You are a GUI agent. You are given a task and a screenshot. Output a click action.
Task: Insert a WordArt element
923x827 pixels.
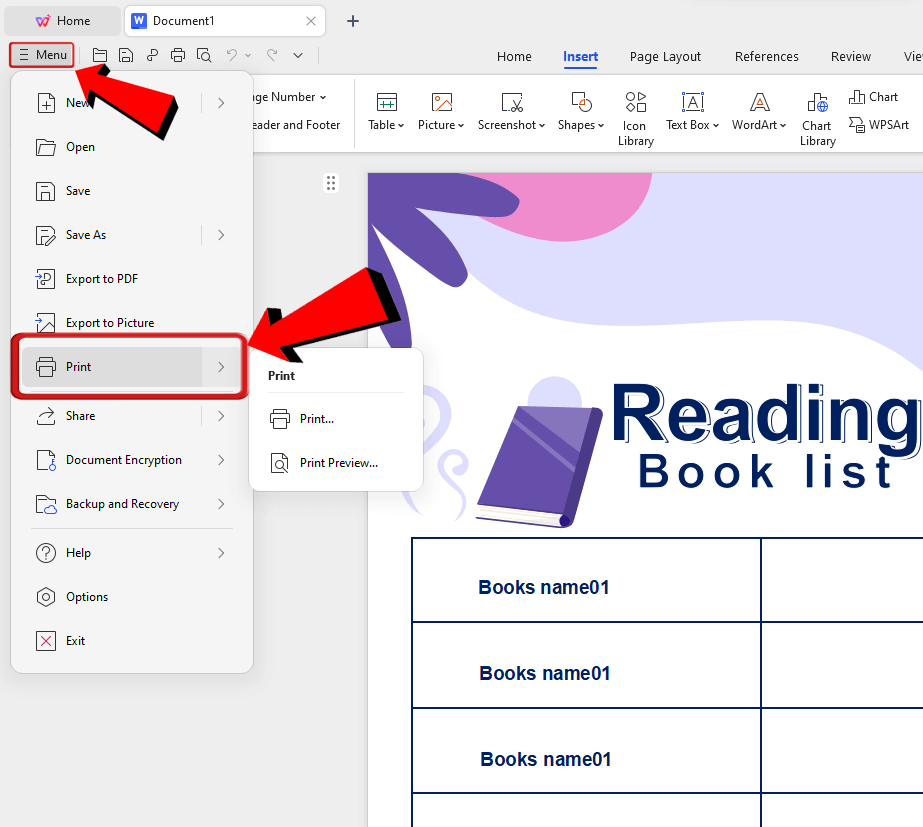point(758,112)
